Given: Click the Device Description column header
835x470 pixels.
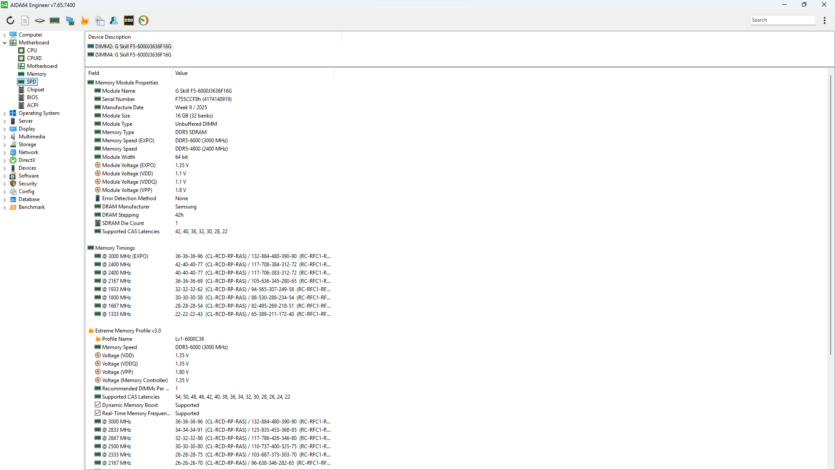Looking at the screenshot, I should (213, 37).
